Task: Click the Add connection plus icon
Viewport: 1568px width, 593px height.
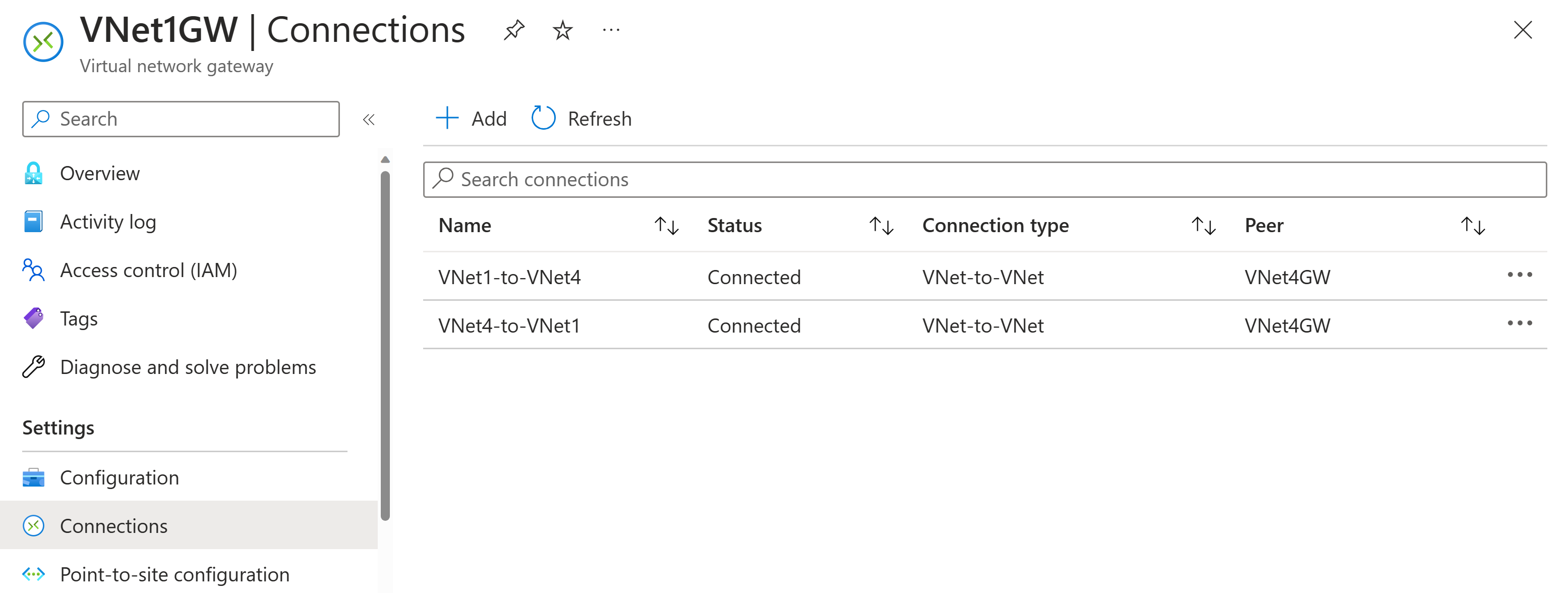Action: pyautogui.click(x=447, y=118)
